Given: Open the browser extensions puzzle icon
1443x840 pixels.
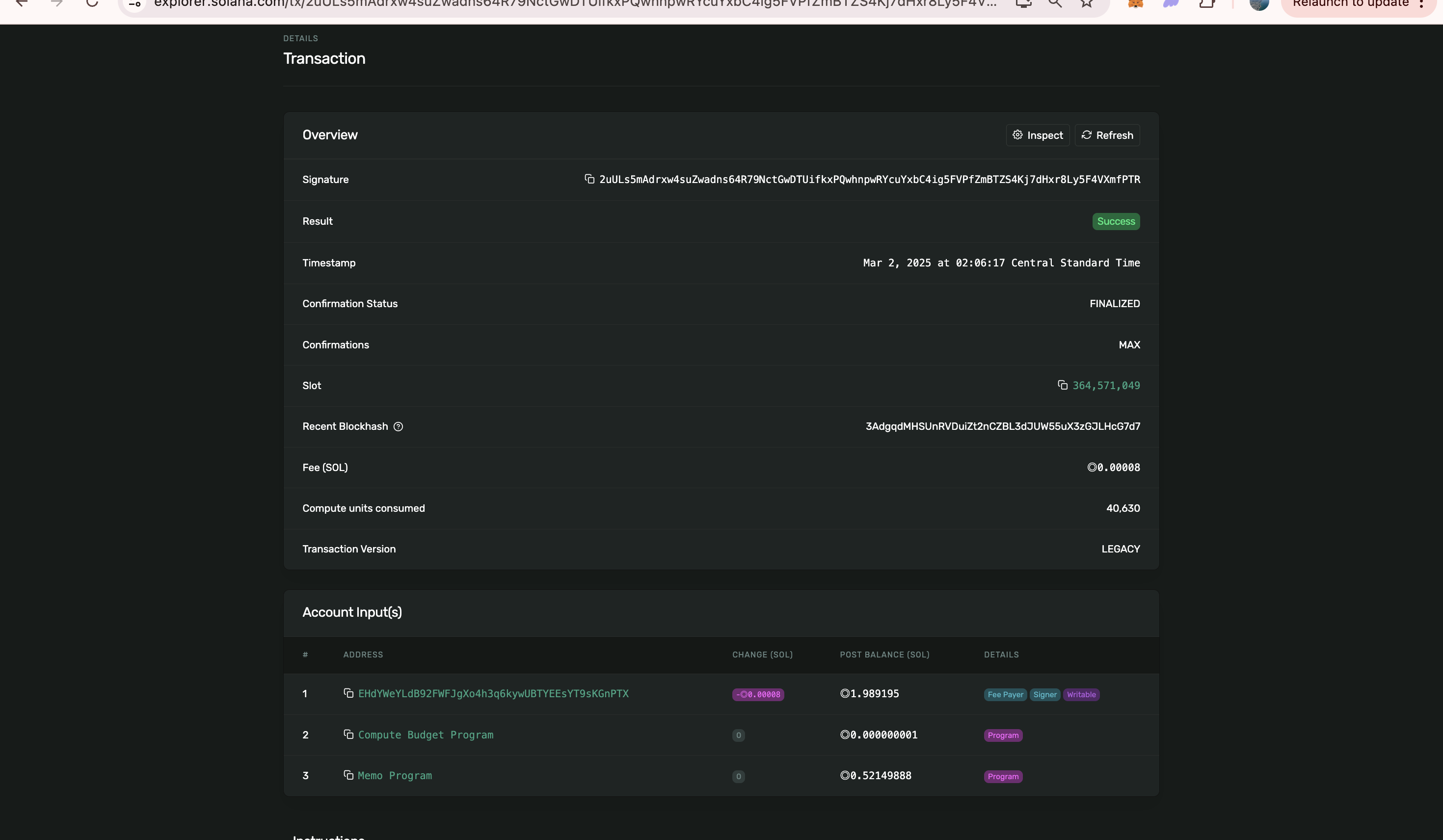Looking at the screenshot, I should pyautogui.click(x=1206, y=3).
